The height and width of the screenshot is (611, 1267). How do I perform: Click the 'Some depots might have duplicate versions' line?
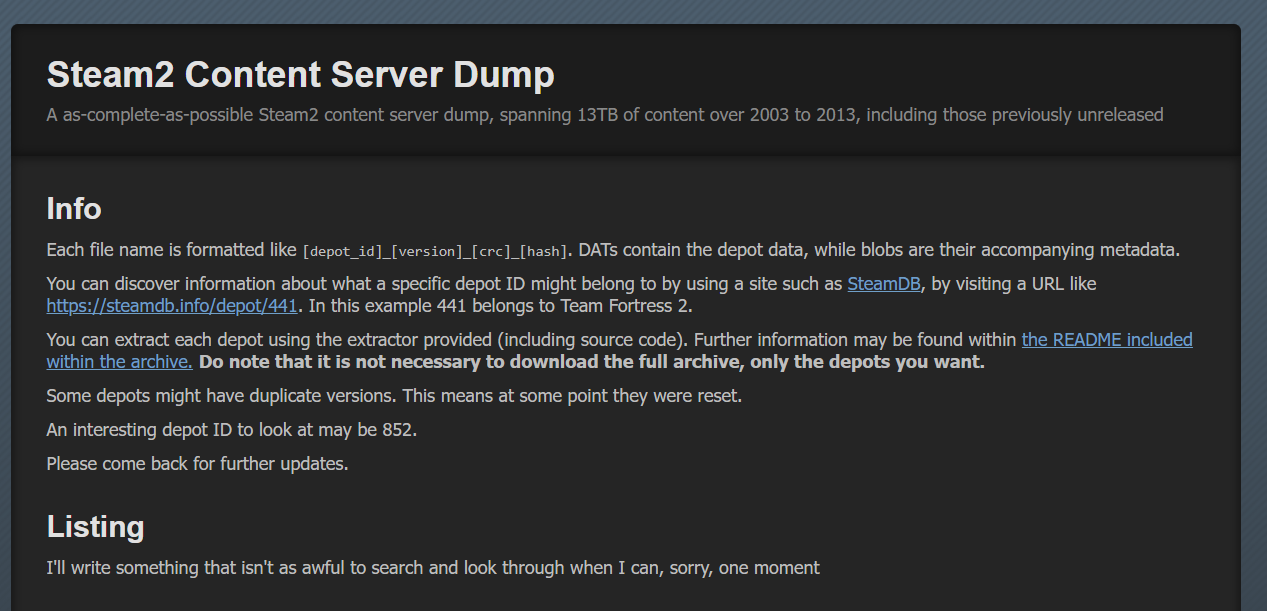[x=394, y=396]
